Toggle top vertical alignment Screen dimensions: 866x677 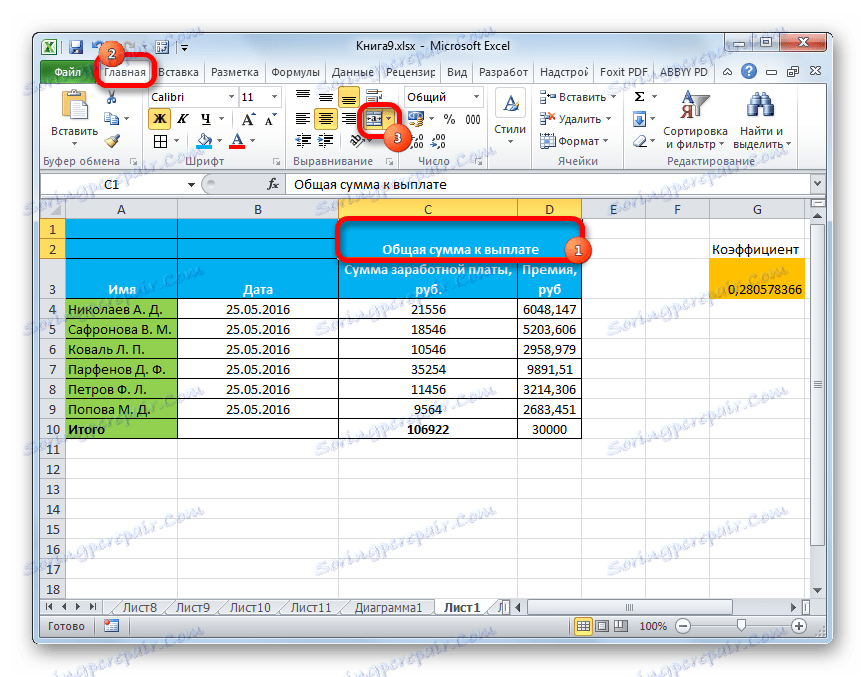(x=303, y=97)
